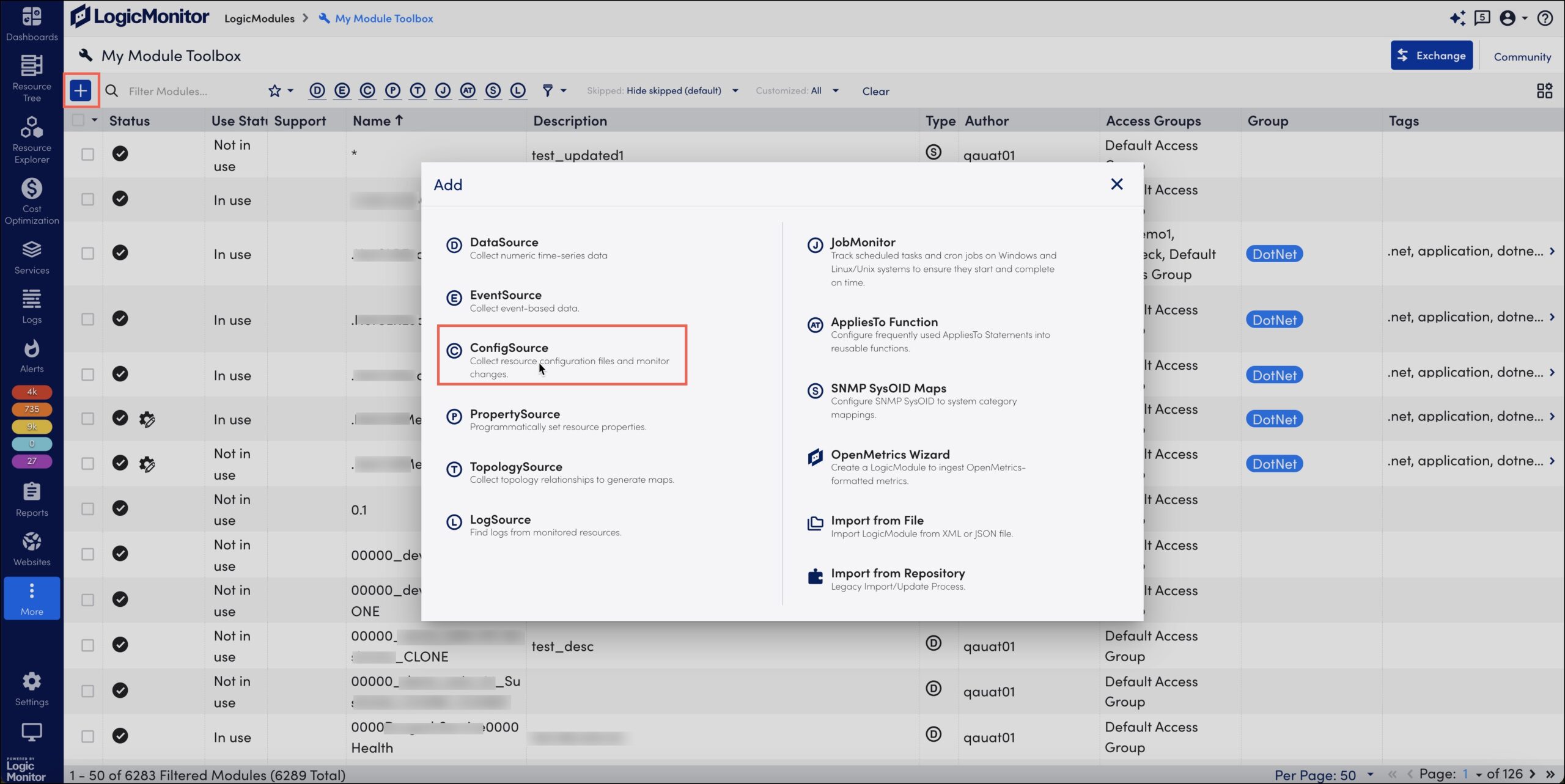Check the 00000_ _CLONE row checkbox
Image resolution: width=1565 pixels, height=784 pixels.
tap(87, 645)
